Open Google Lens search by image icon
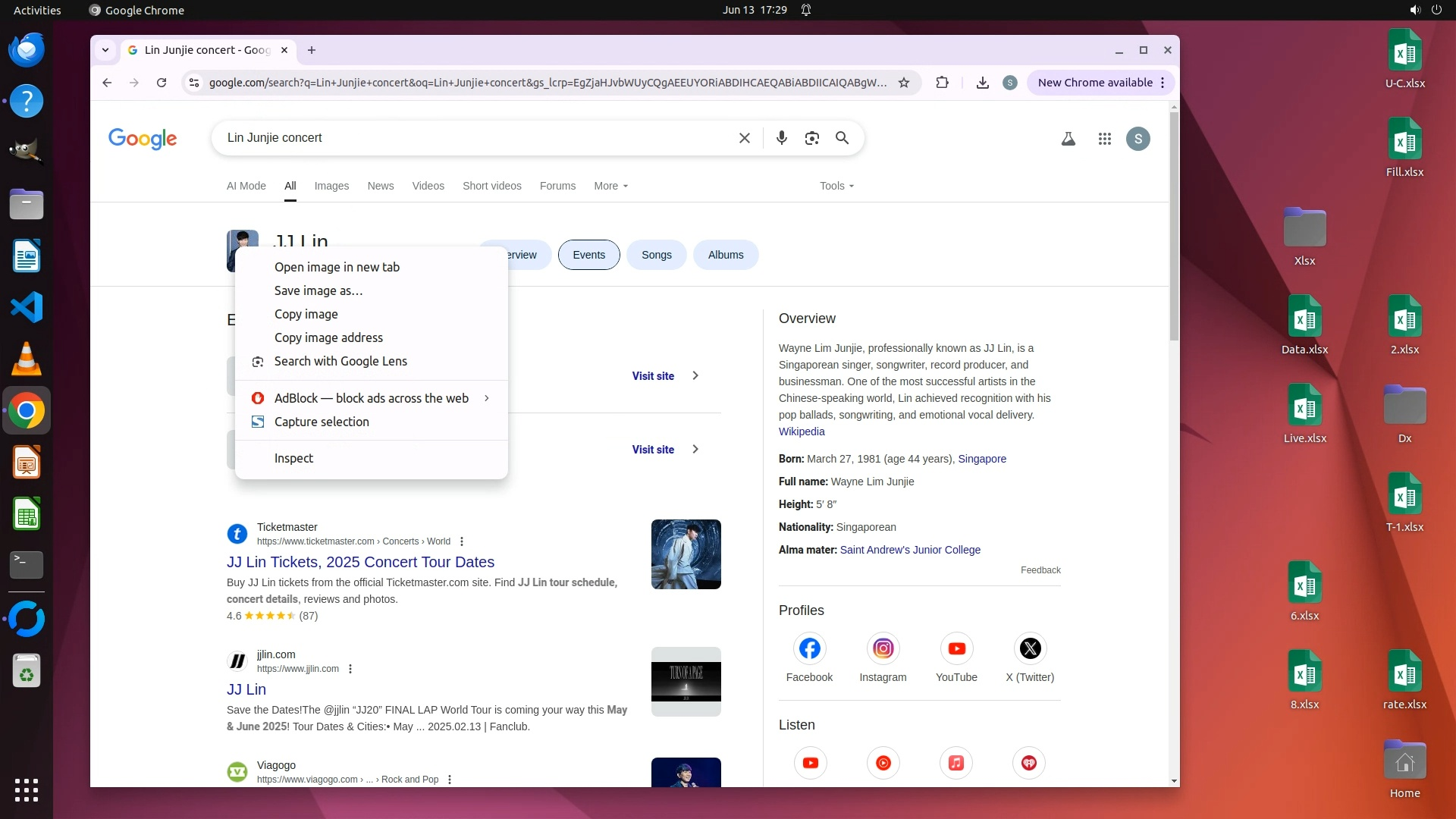 [811, 138]
